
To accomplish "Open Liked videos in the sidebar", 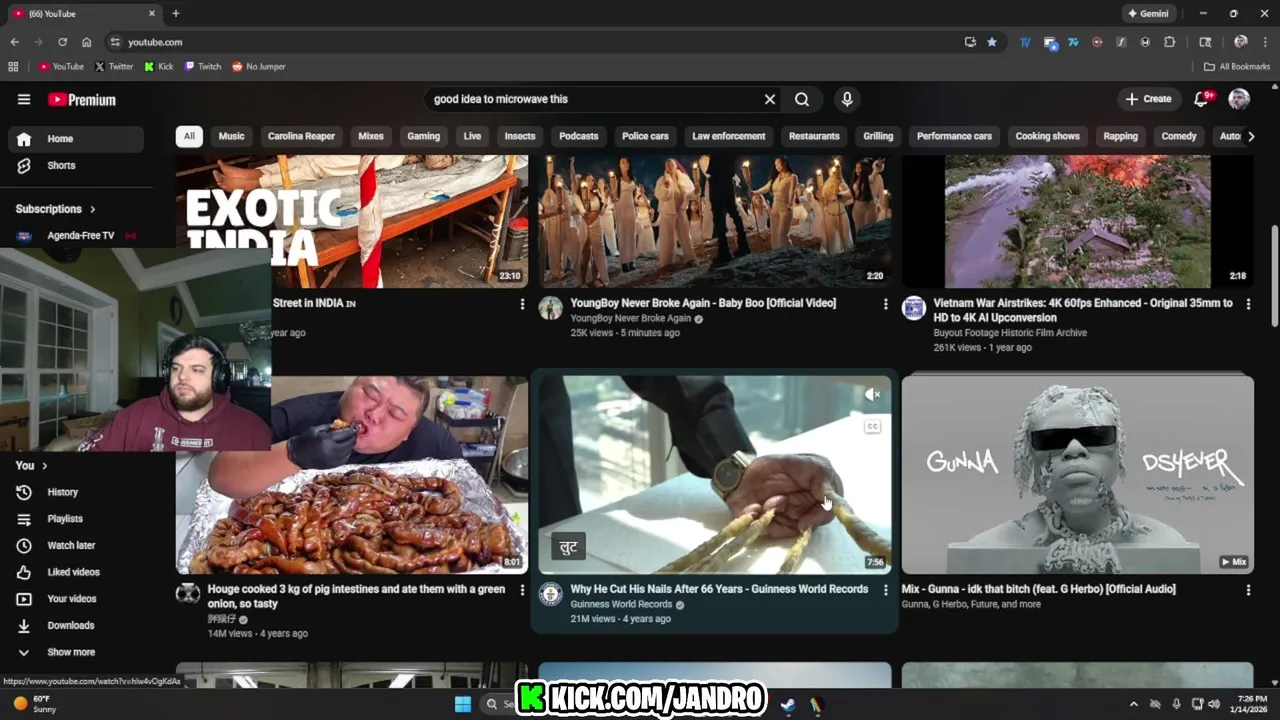I will tap(76, 572).
